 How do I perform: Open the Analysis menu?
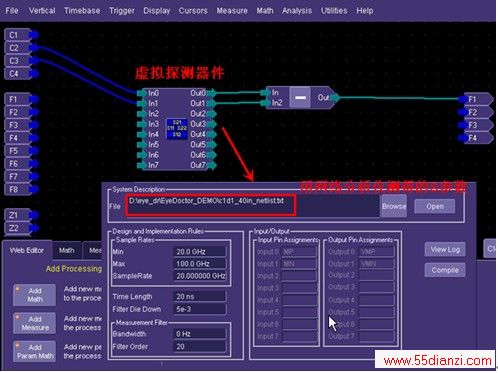(297, 11)
